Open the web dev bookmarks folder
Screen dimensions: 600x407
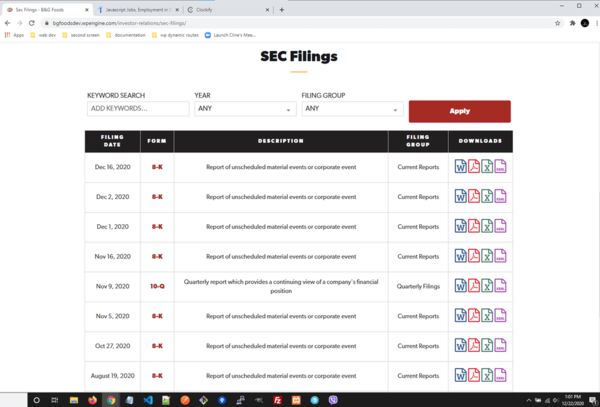[x=43, y=35]
